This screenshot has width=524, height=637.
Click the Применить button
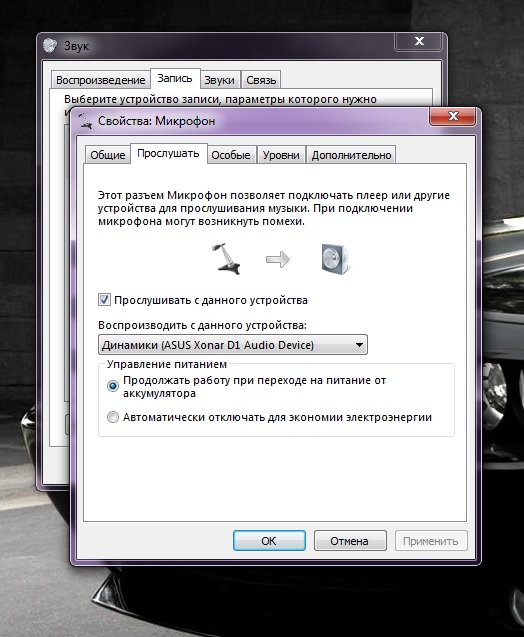point(431,541)
